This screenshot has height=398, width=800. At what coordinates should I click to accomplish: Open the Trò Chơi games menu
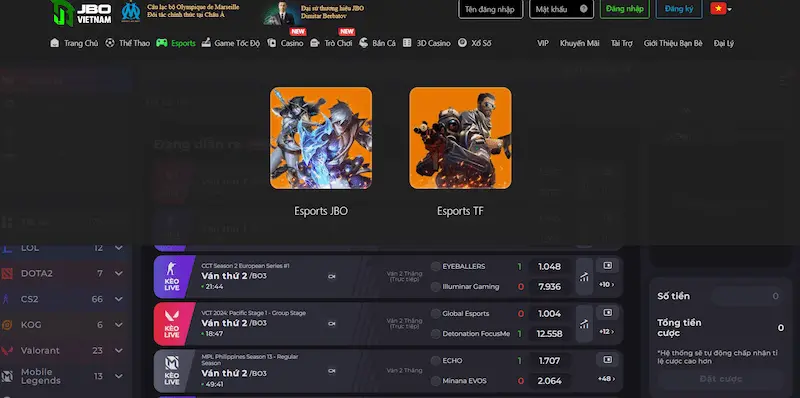pos(331,43)
